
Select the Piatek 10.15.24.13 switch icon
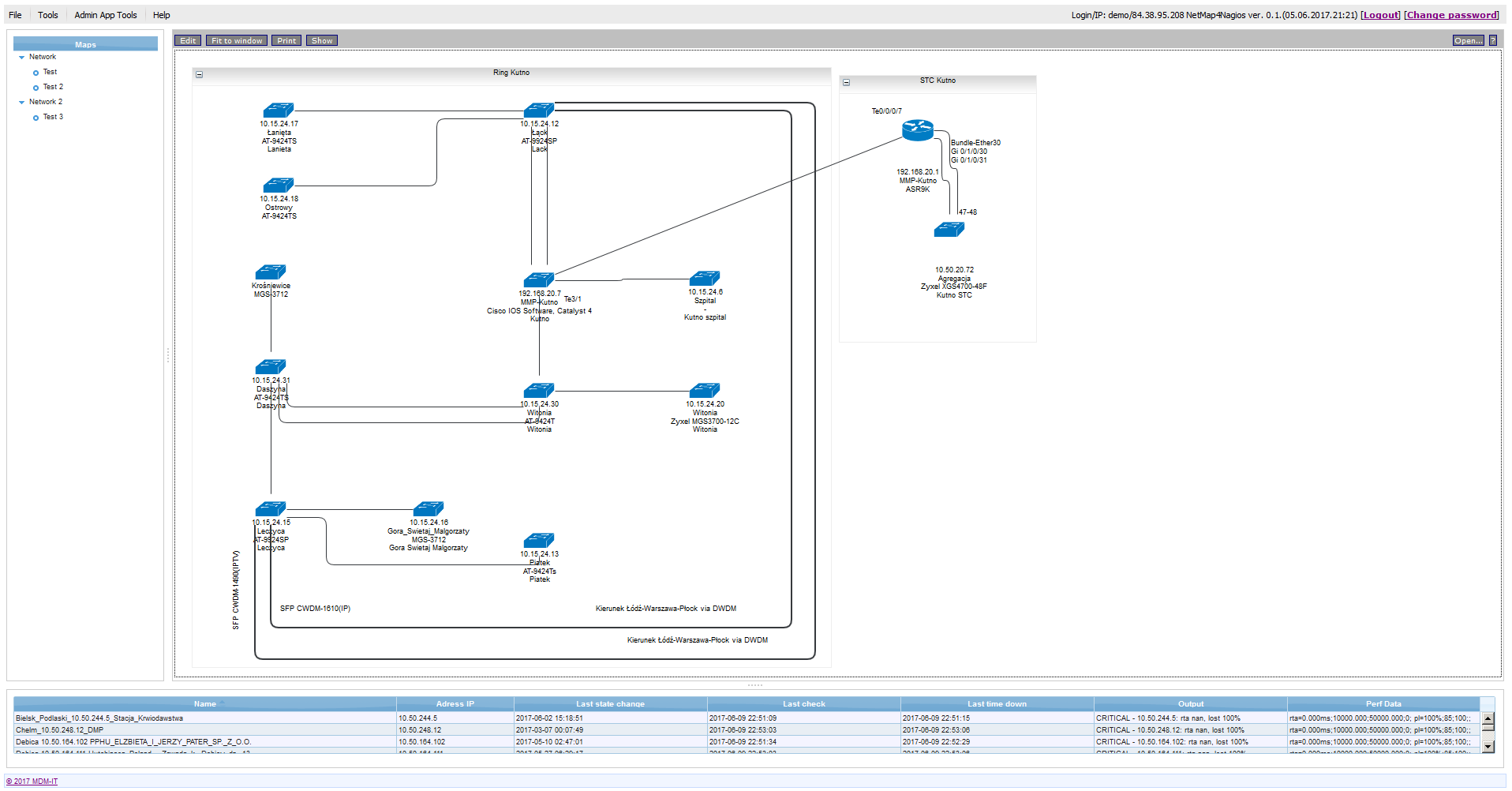(x=539, y=541)
